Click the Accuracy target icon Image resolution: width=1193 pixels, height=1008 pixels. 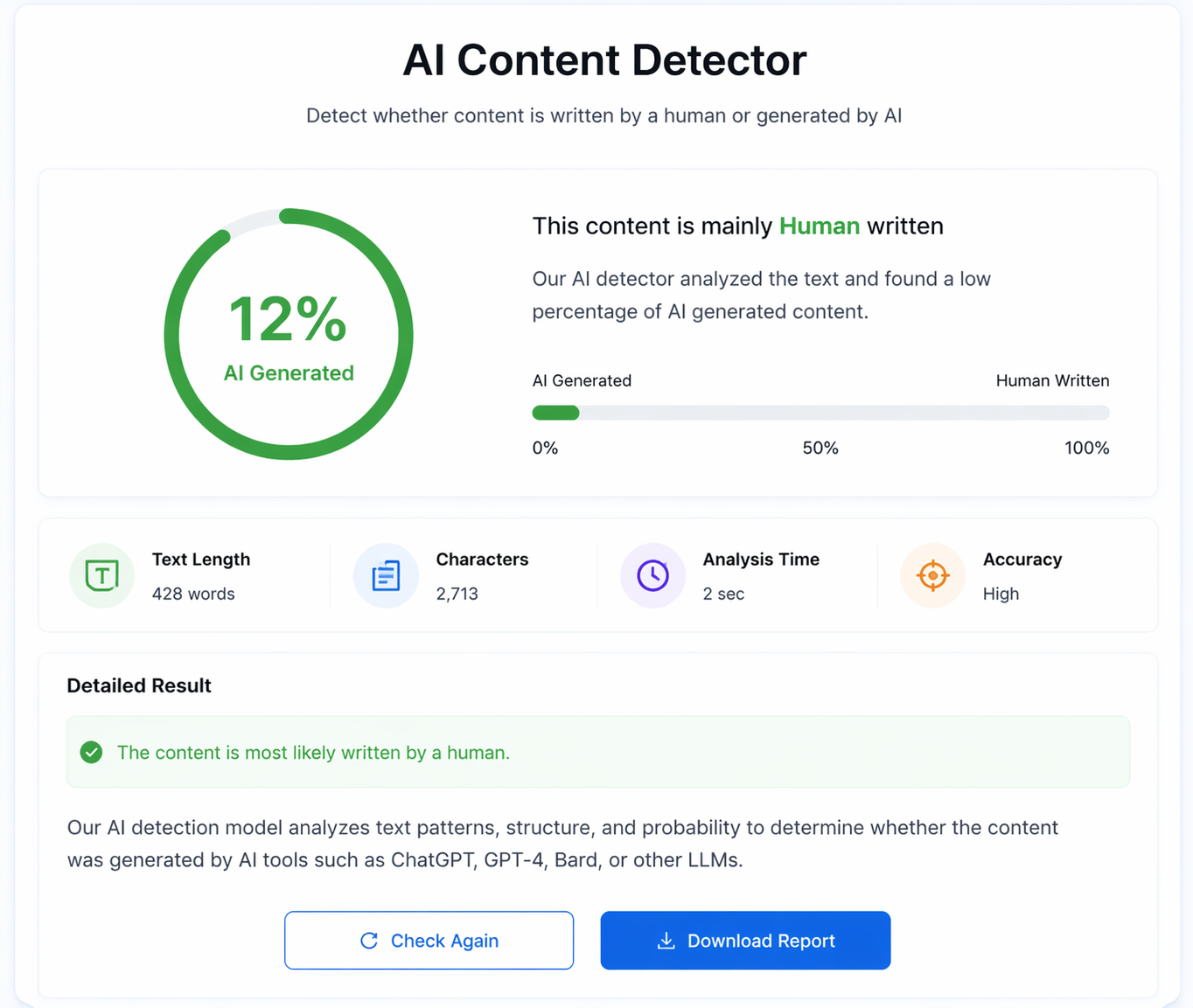click(x=932, y=576)
